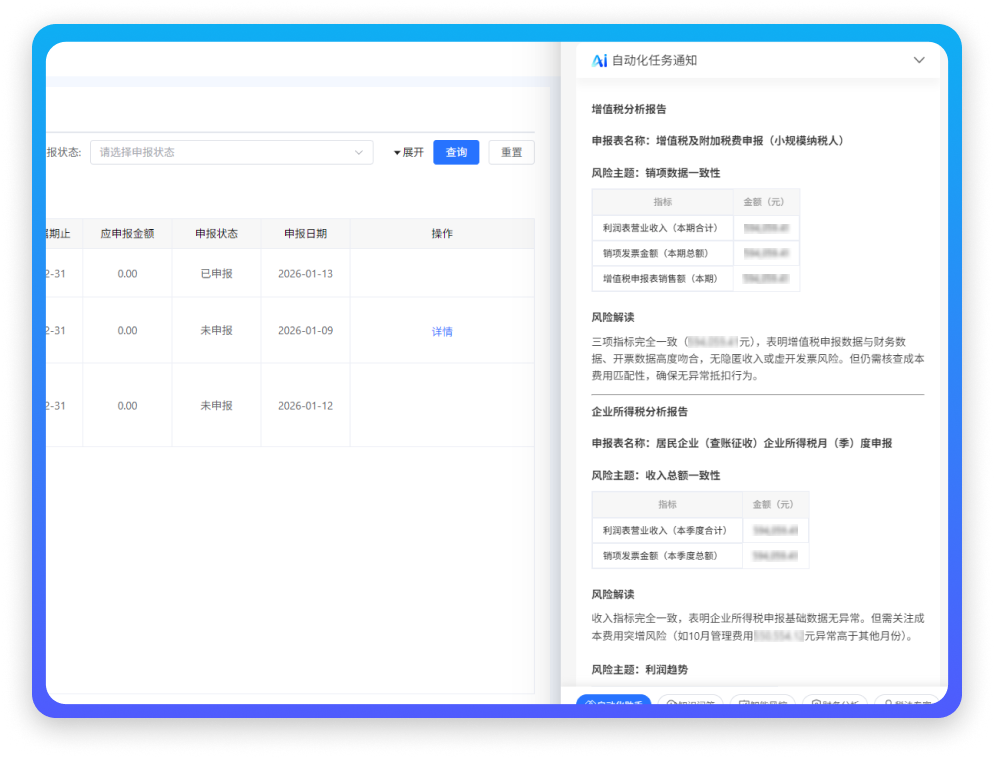Viewport: 994px width, 758px height.
Task: Select the row dated 2026-01-13
Action: [x=305, y=274]
